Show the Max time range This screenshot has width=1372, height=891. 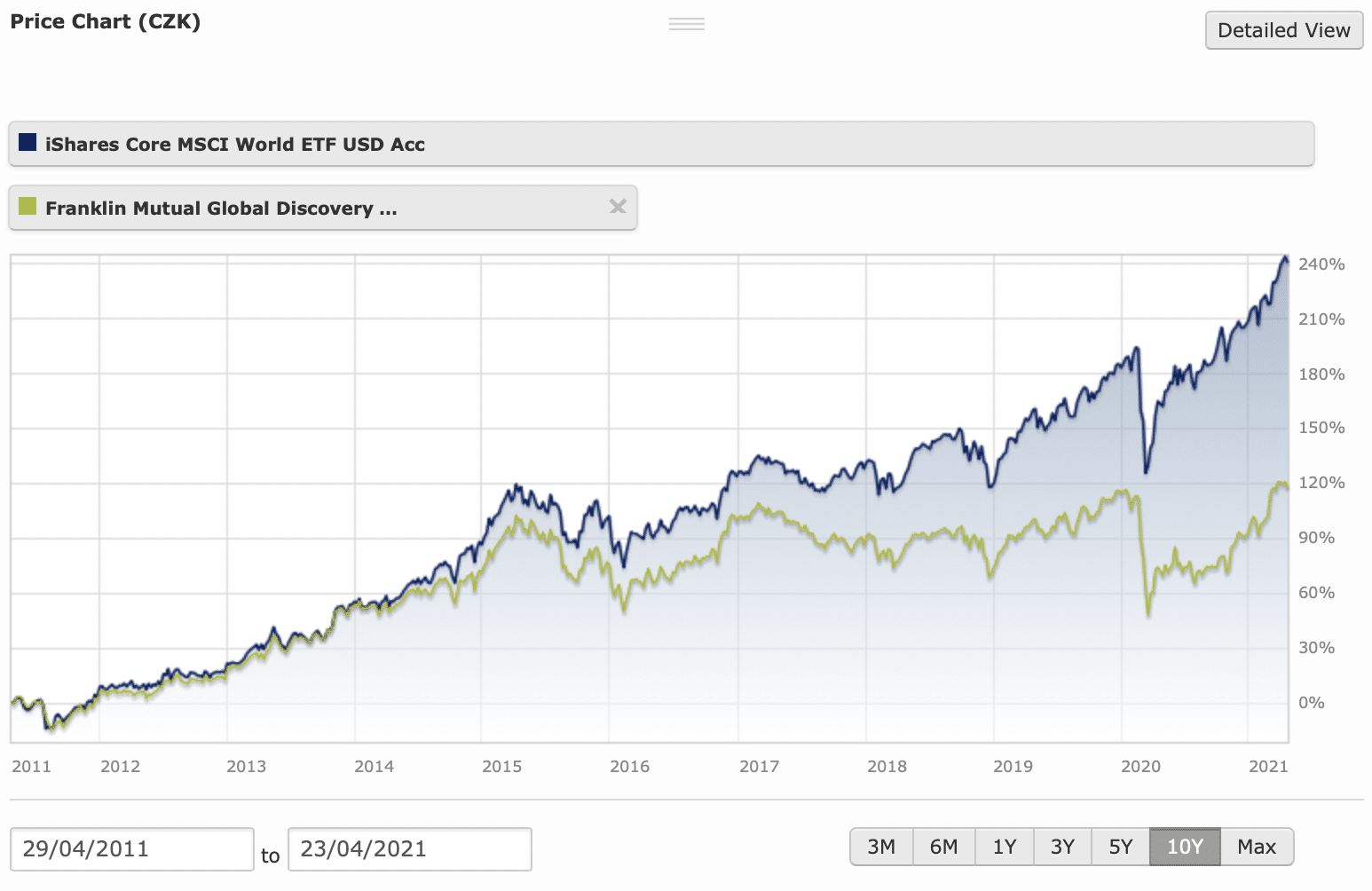coord(1257,847)
